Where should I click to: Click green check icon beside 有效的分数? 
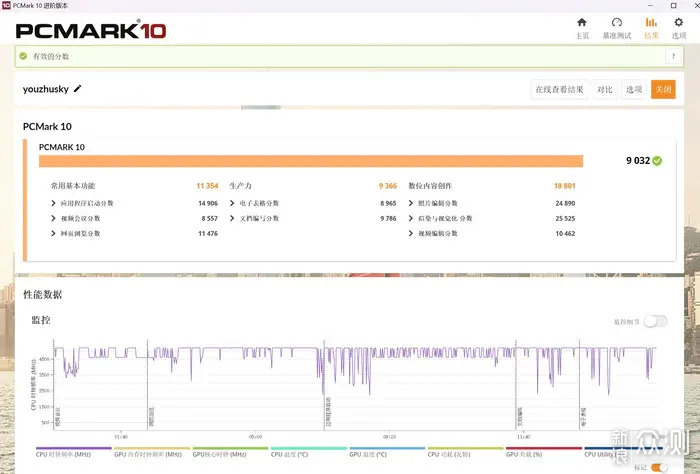[x=23, y=56]
